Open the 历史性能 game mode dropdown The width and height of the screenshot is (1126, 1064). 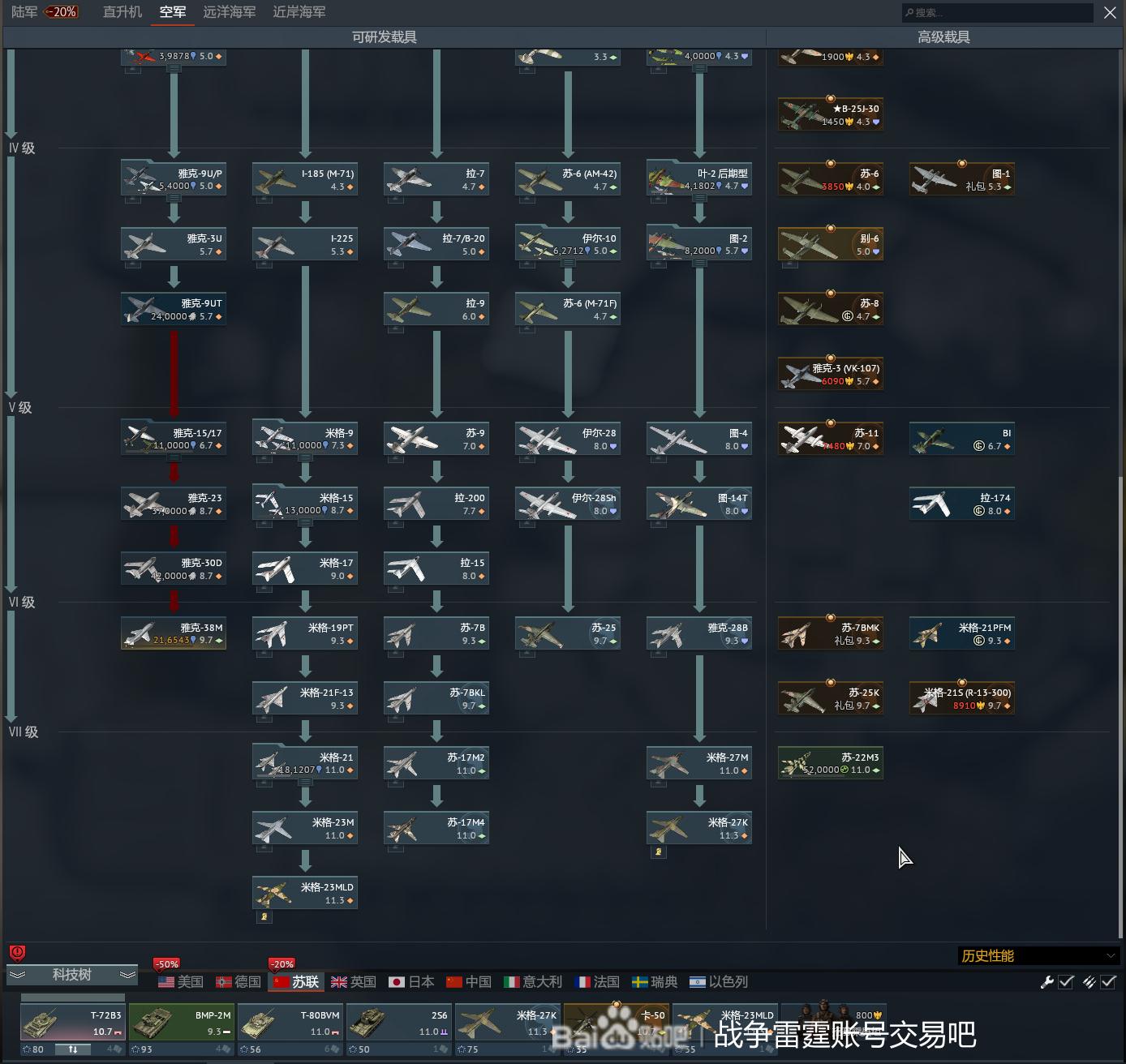(x=1038, y=955)
